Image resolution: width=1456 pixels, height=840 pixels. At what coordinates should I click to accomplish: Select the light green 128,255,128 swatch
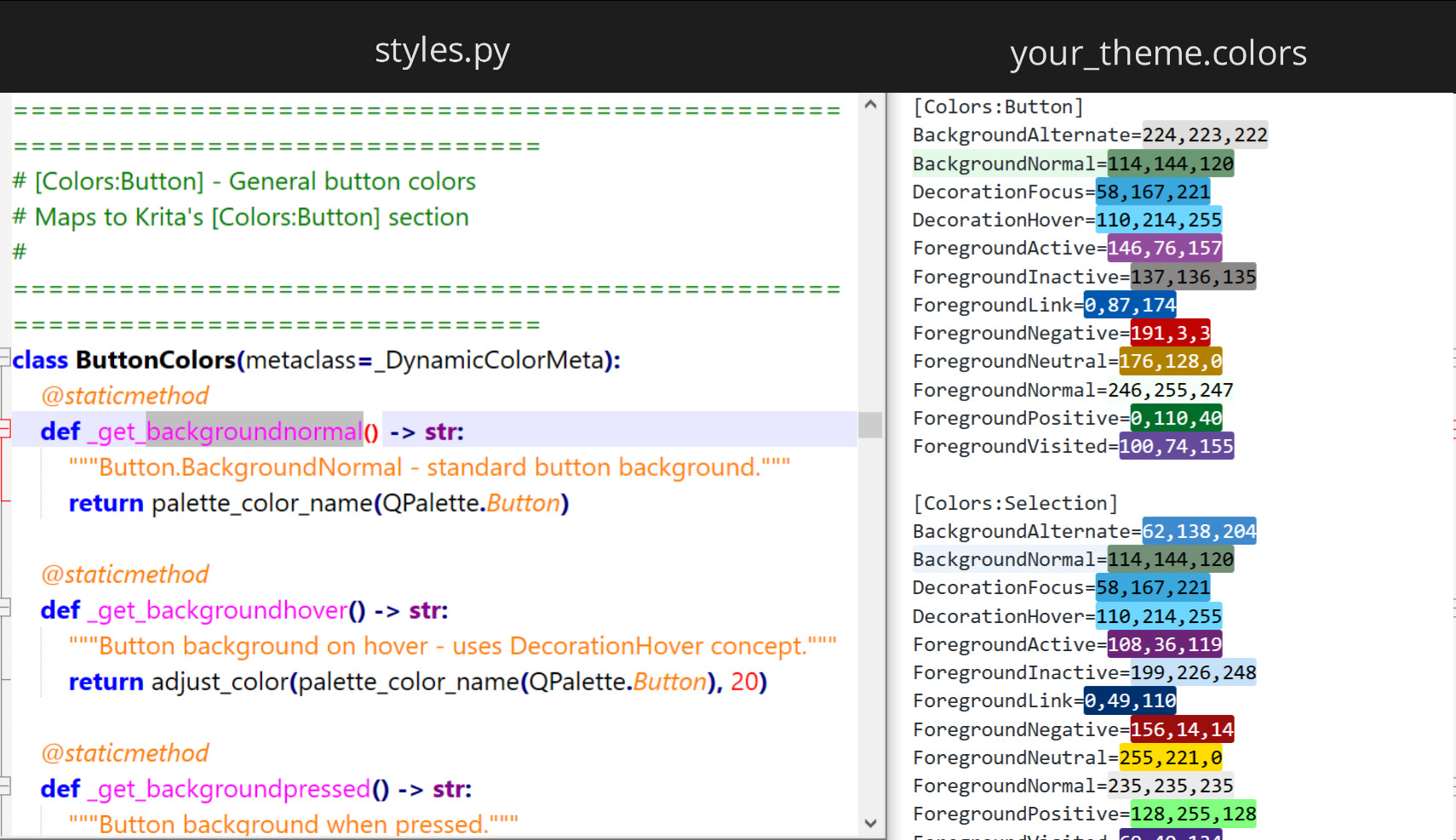[1193, 814]
